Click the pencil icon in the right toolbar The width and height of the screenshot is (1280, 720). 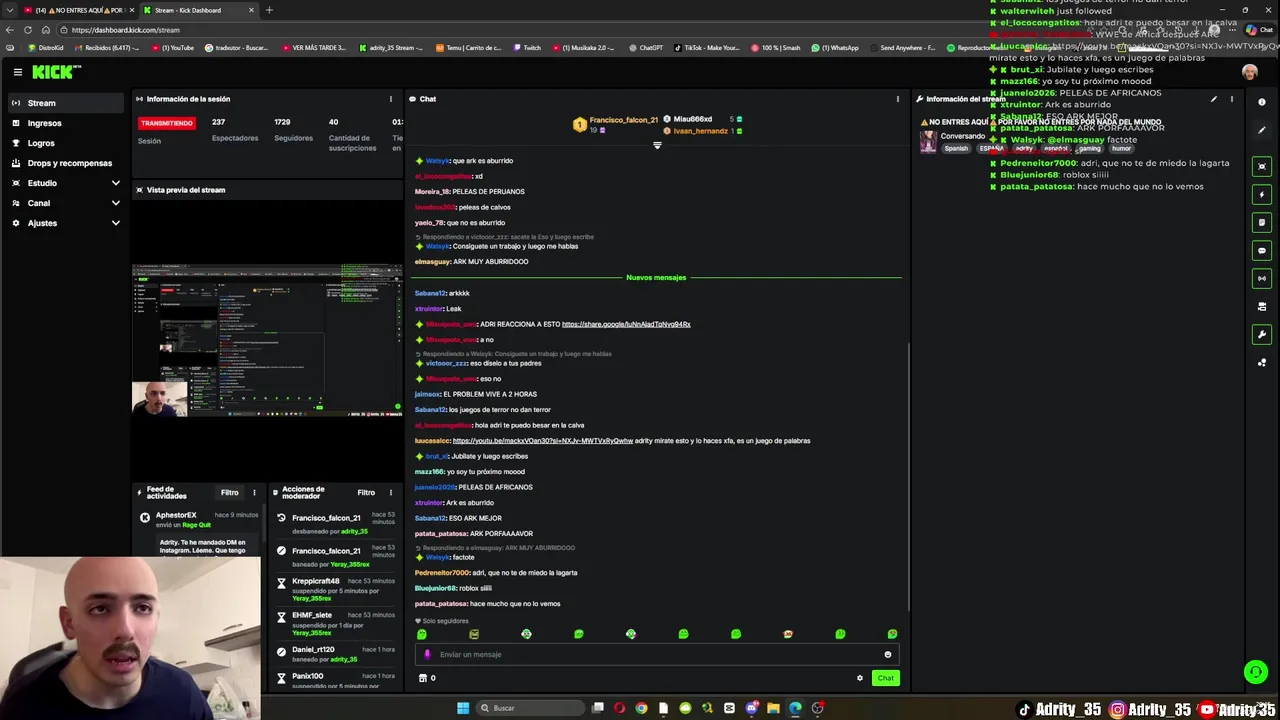(1262, 130)
